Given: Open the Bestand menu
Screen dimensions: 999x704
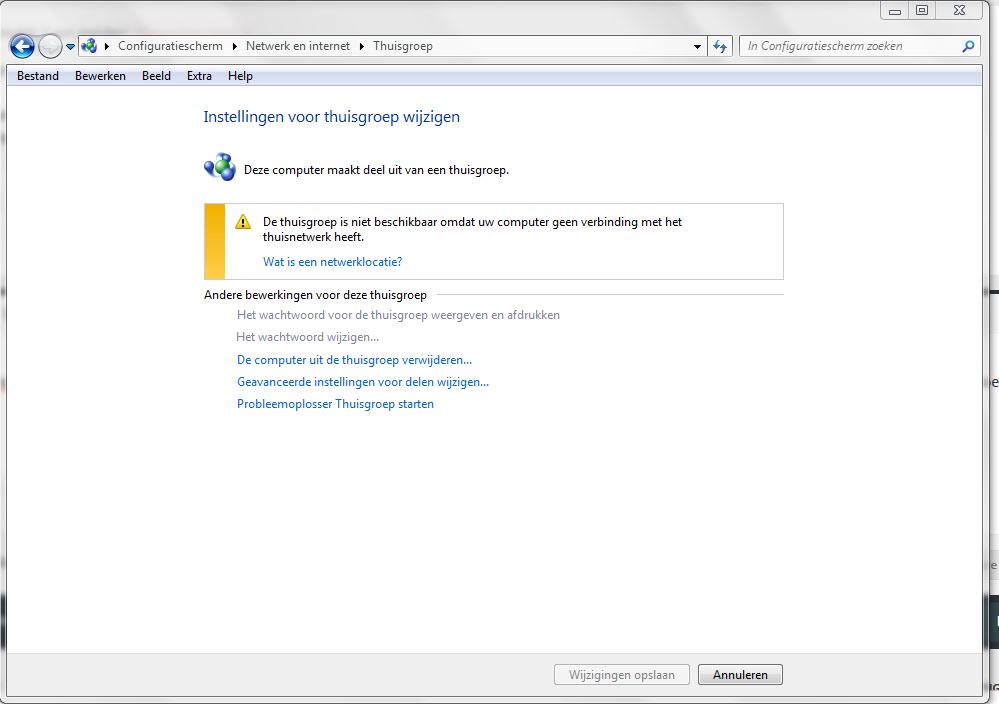Looking at the screenshot, I should click(x=38, y=76).
